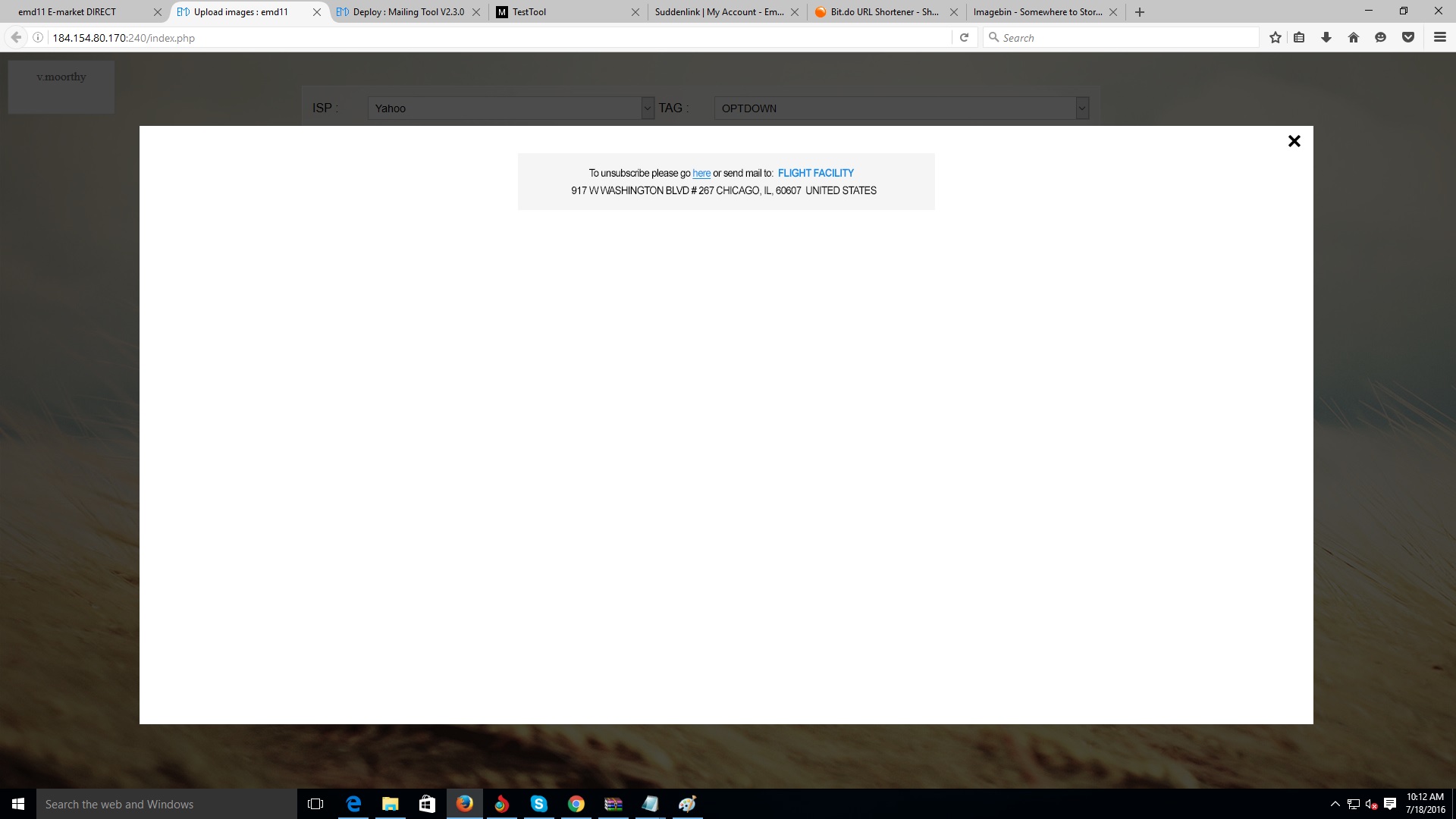
Task: Open Task View on taskbar
Action: click(315, 804)
